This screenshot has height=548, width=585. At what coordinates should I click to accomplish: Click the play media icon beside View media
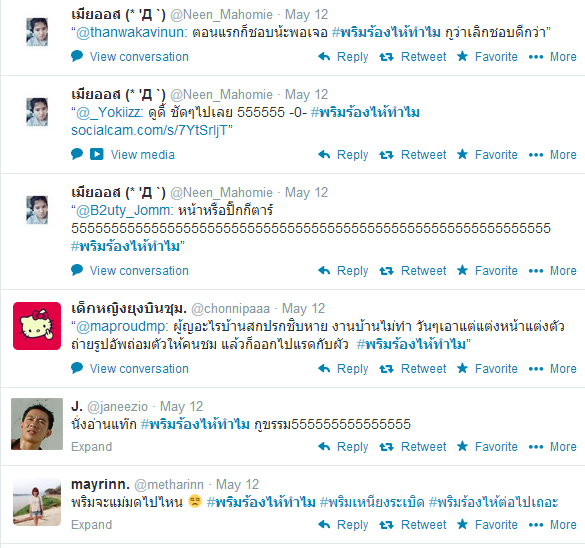pyautogui.click(x=97, y=154)
